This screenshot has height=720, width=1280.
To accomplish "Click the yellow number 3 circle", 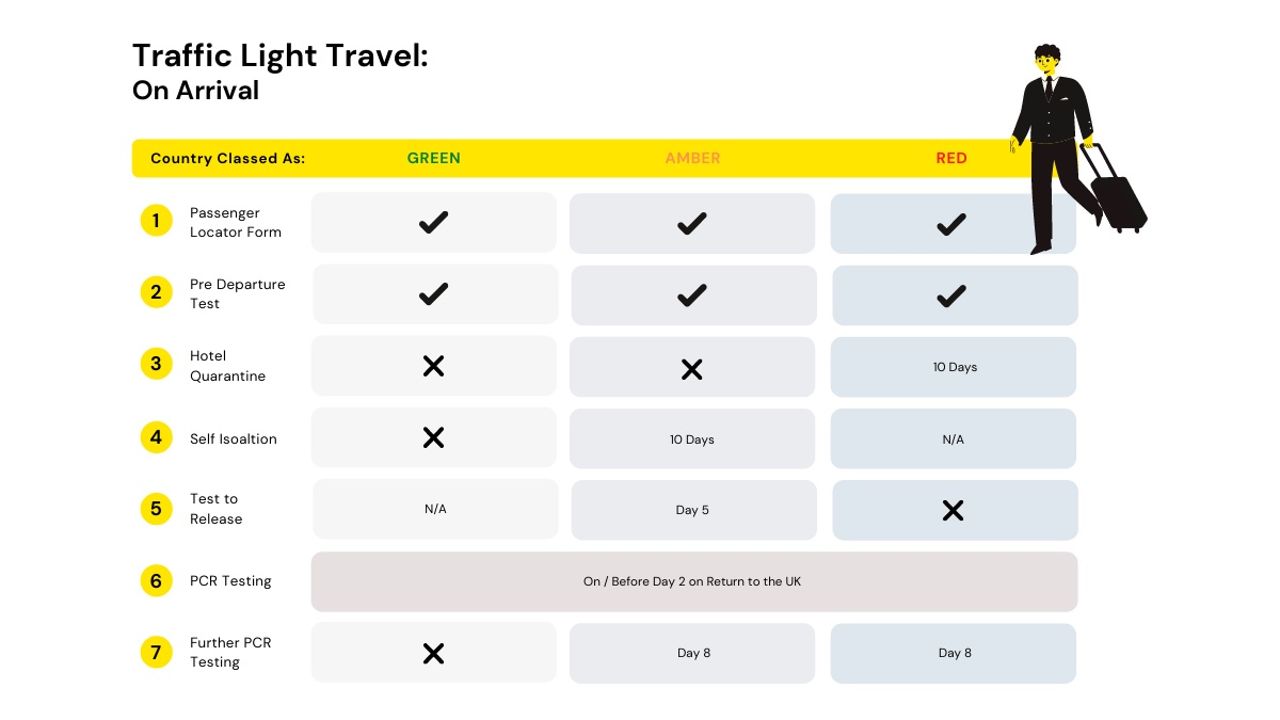I will (x=156, y=364).
